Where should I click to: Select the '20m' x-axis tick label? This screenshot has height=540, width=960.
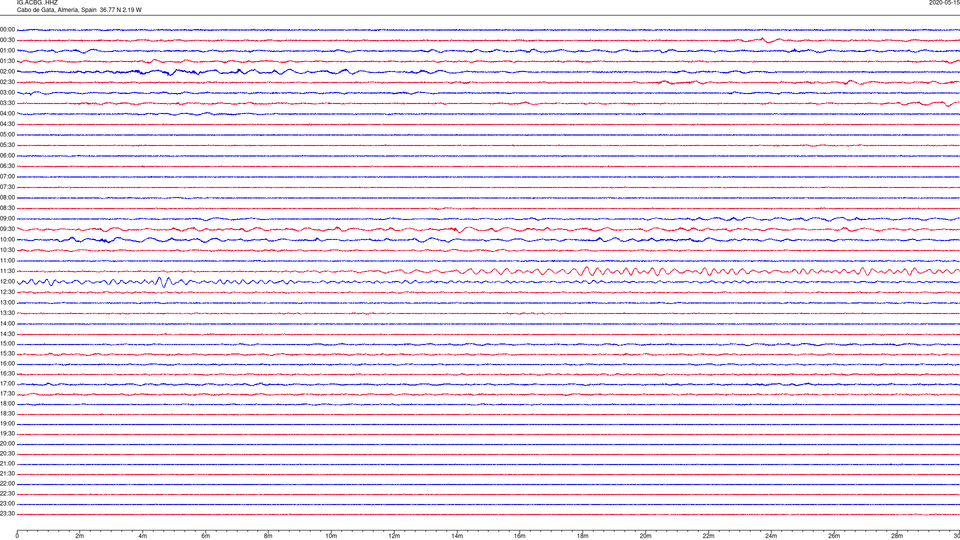coord(645,536)
